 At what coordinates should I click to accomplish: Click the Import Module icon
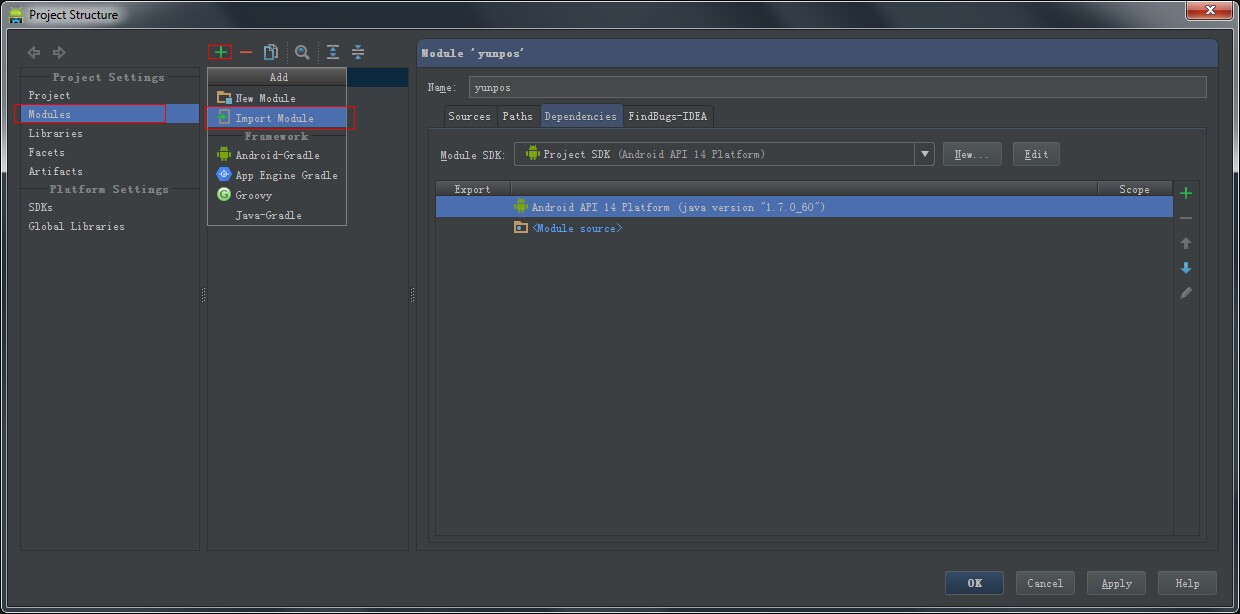[224, 118]
